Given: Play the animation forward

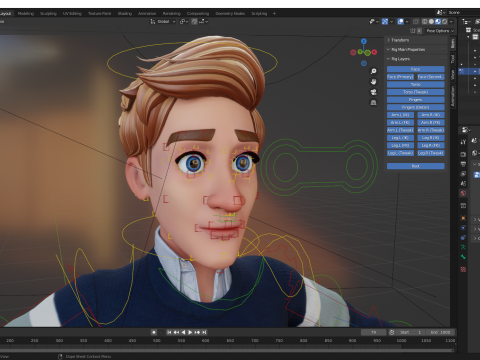Looking at the screenshot, I should pos(190,332).
